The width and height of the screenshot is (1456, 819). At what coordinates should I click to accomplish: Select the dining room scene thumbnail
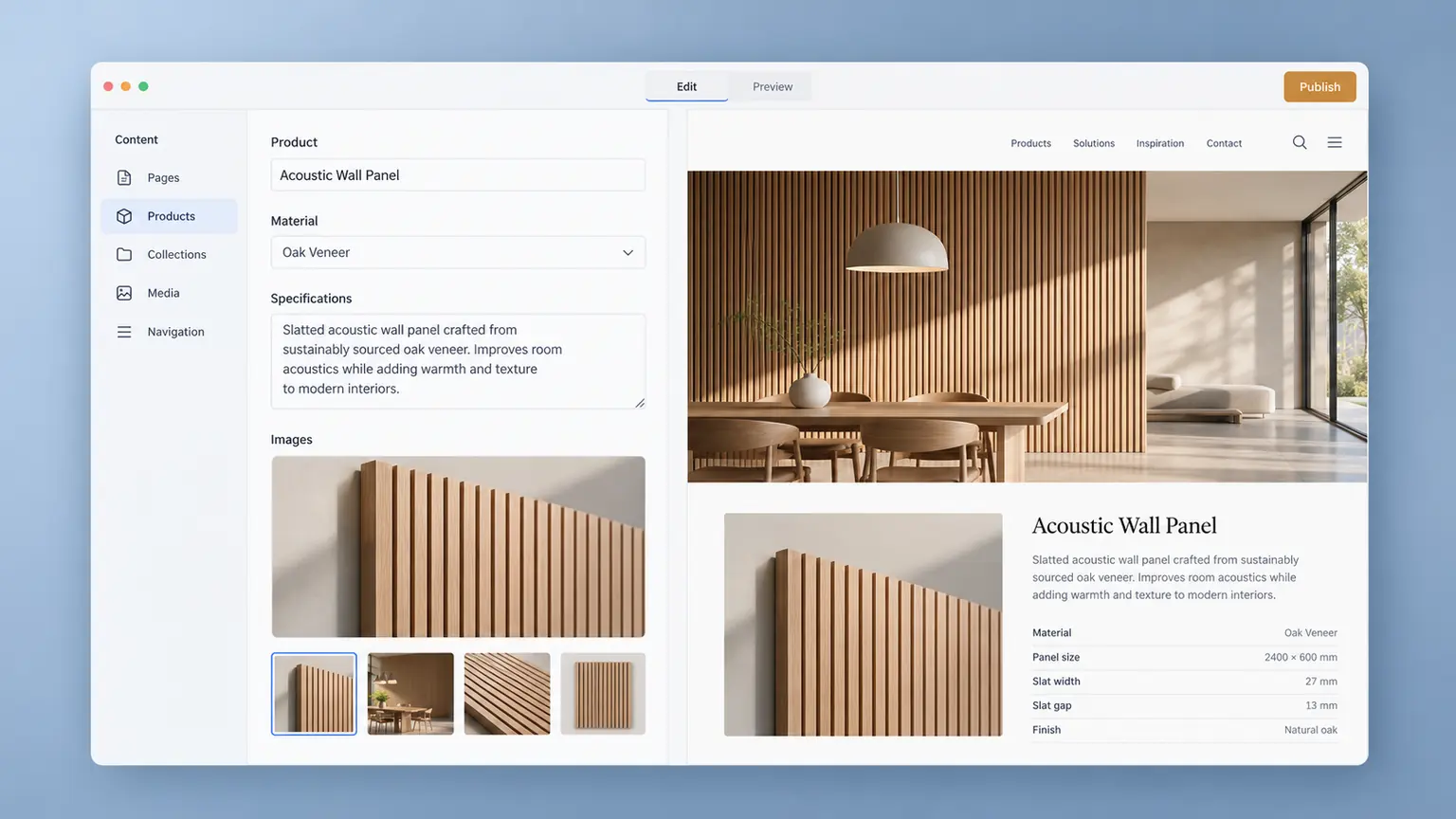410,694
